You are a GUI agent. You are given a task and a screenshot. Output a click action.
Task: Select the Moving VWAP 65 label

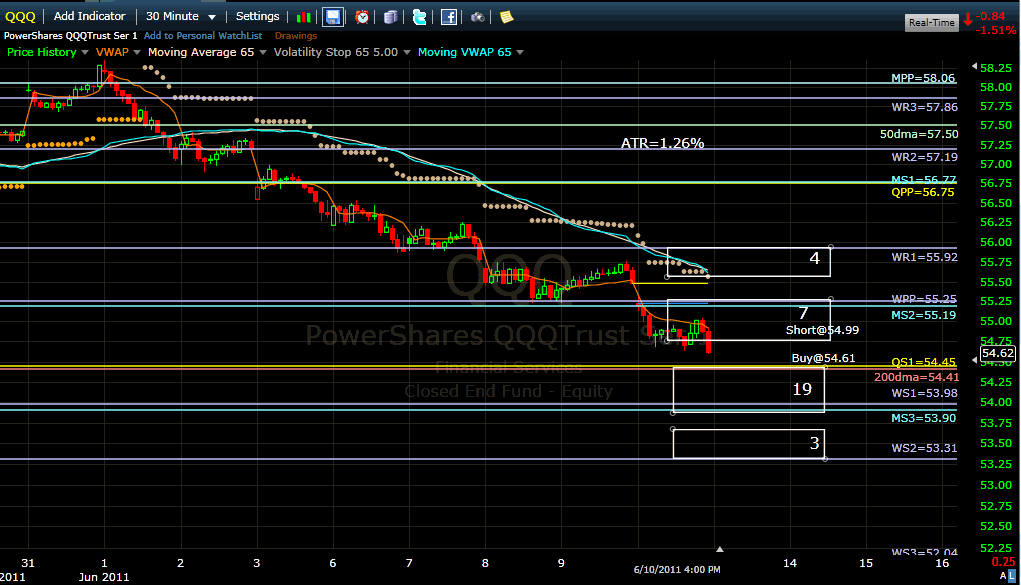click(x=464, y=52)
